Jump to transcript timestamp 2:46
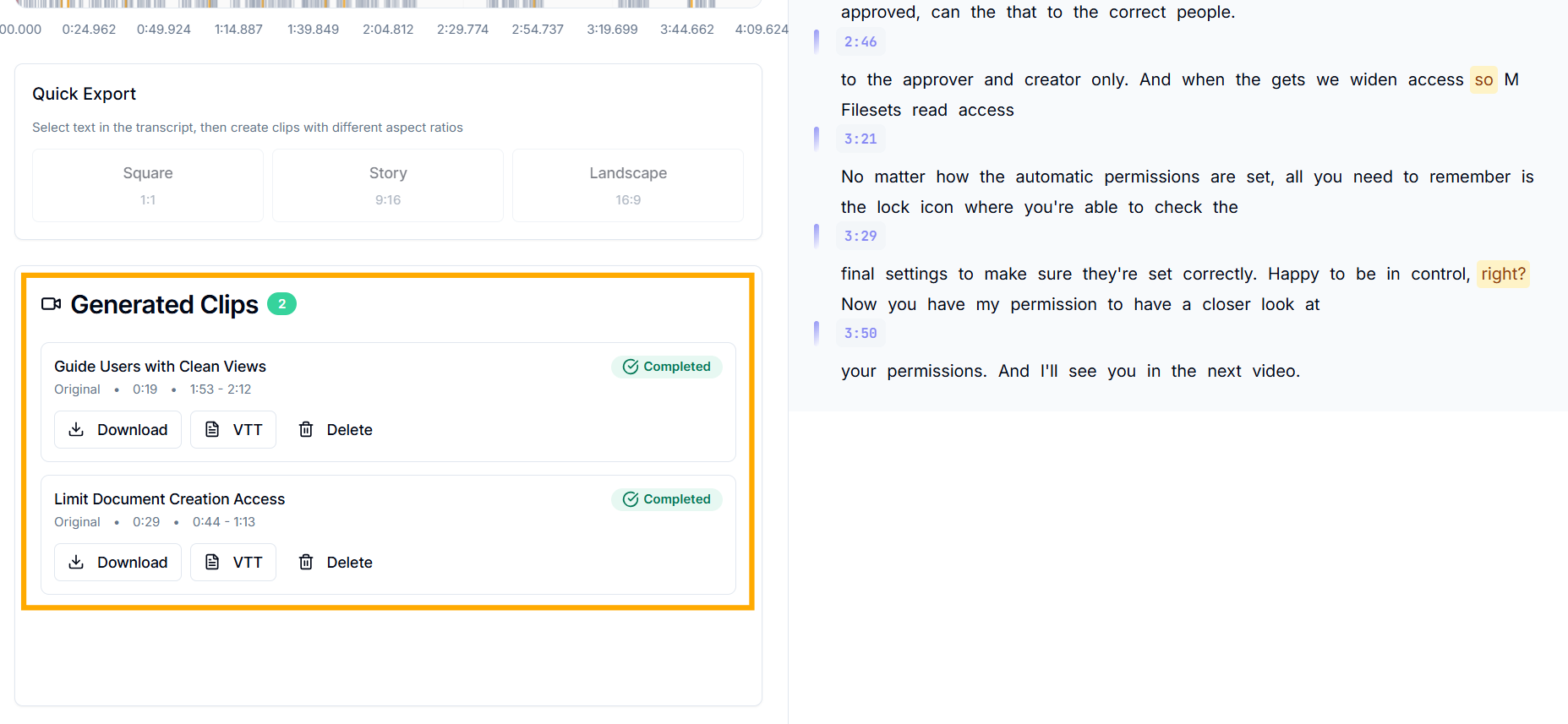 coord(860,41)
